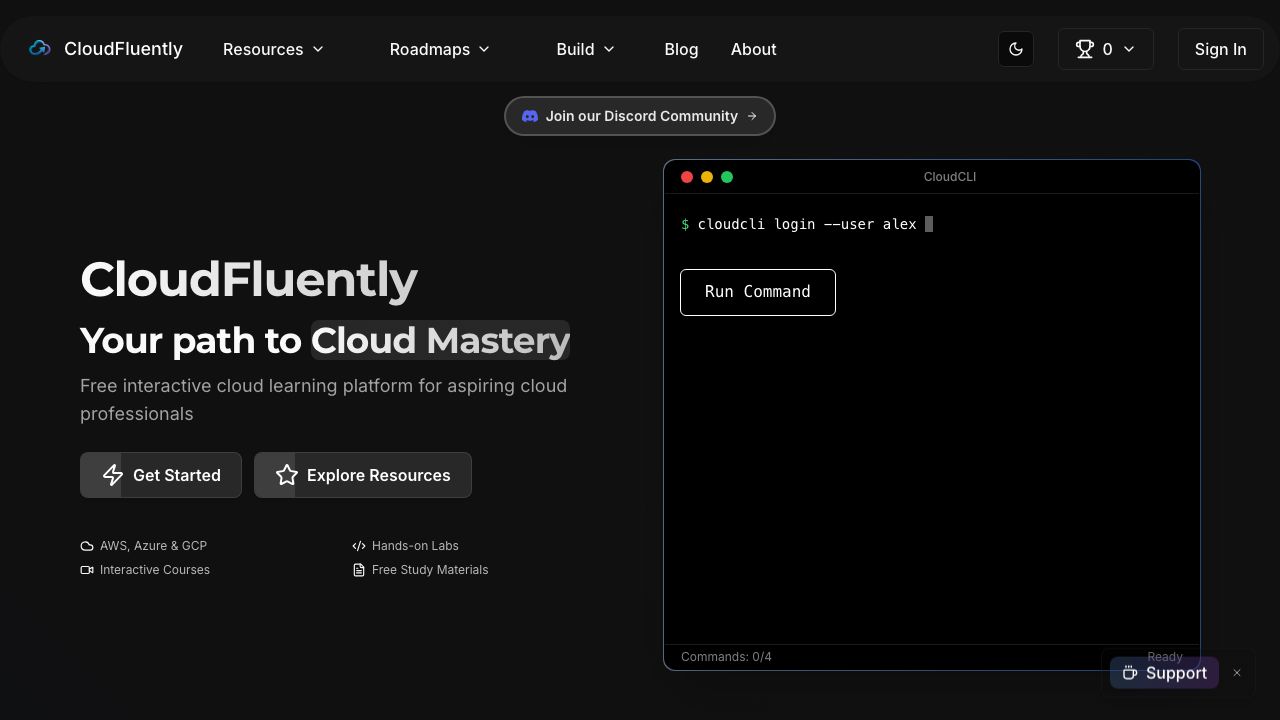This screenshot has height=720, width=1280.
Task: Click the red dot in the CloudCLI title bar
Action: tap(687, 177)
